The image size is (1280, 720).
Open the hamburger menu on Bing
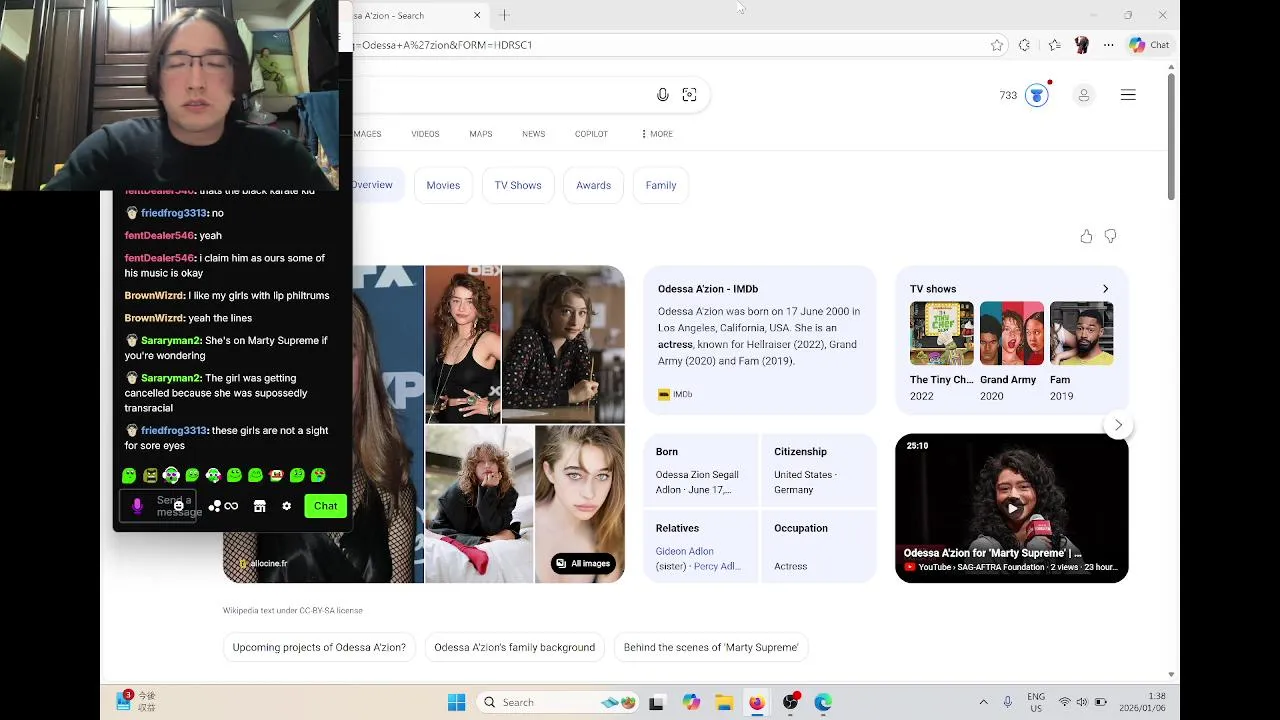[x=1128, y=95]
